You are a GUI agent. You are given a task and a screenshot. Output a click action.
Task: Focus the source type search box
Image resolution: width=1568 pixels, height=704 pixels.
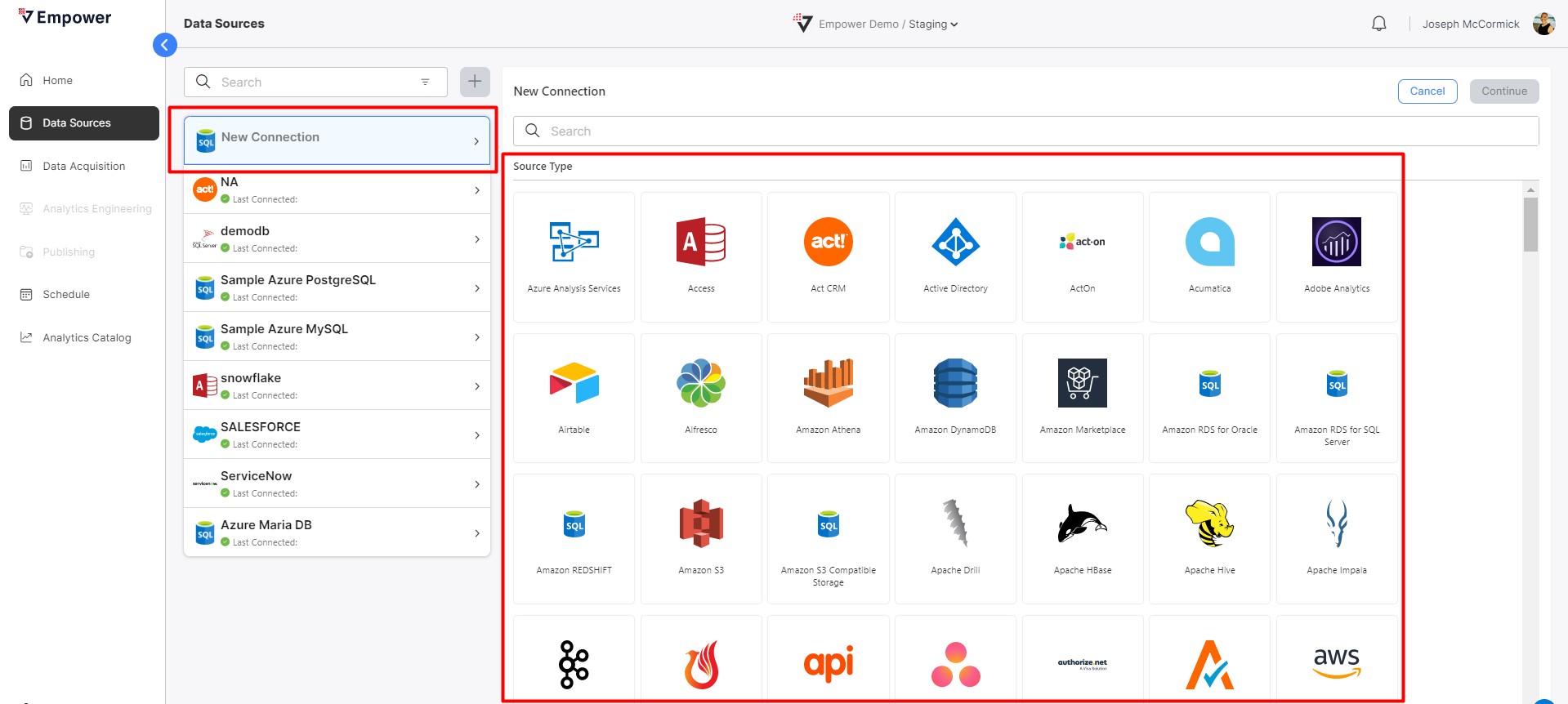(x=1025, y=131)
